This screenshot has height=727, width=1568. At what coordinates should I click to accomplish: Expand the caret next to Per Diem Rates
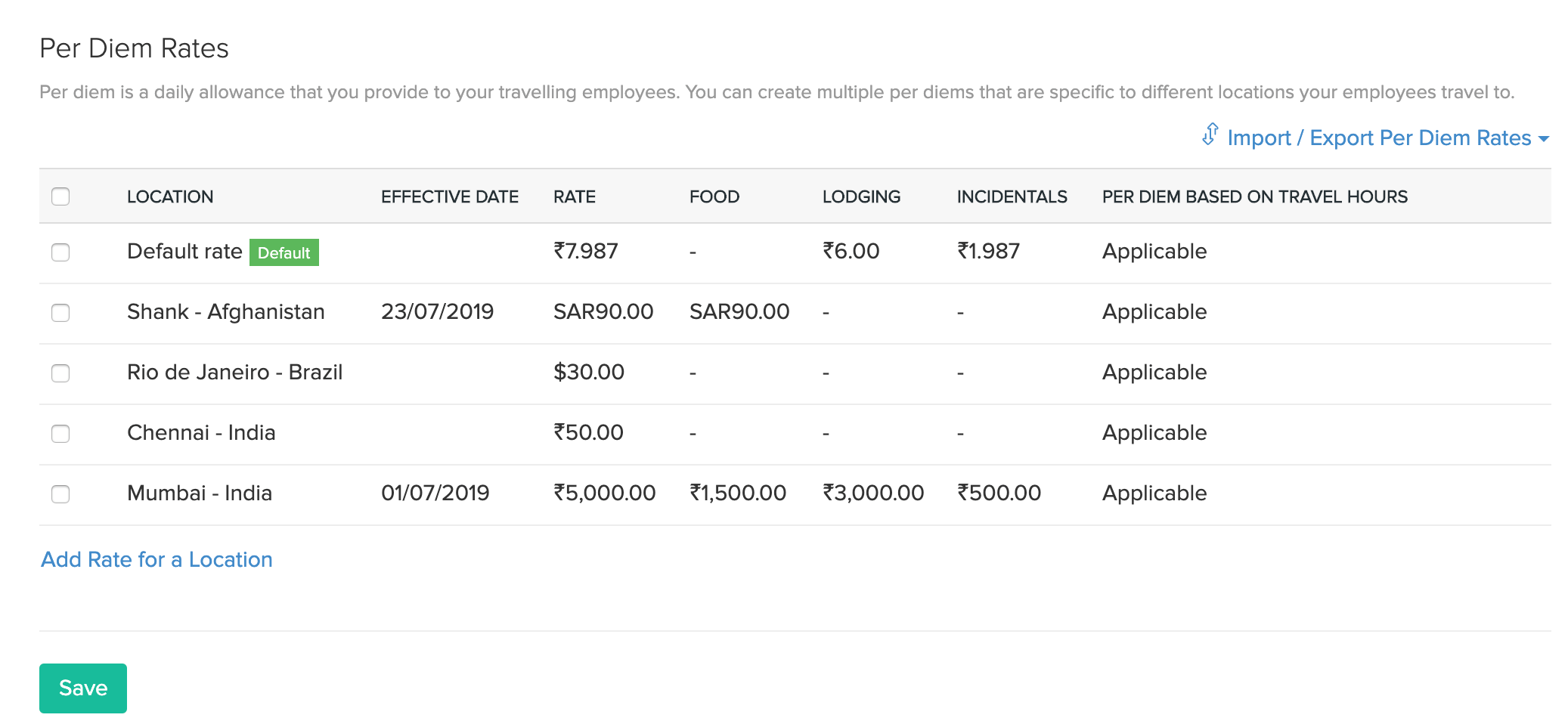click(1544, 139)
